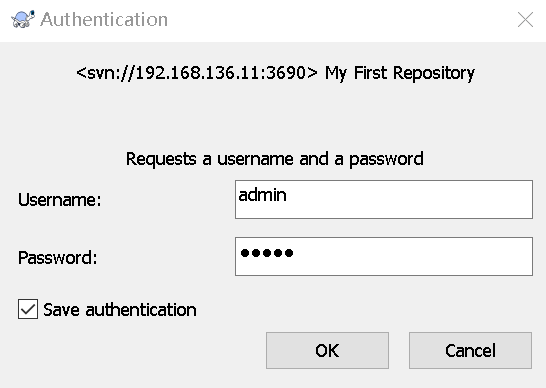Click the svn://192.168.136.11:3690 repository realm text
Viewport: 546px width, 388px height.
(x=197, y=73)
